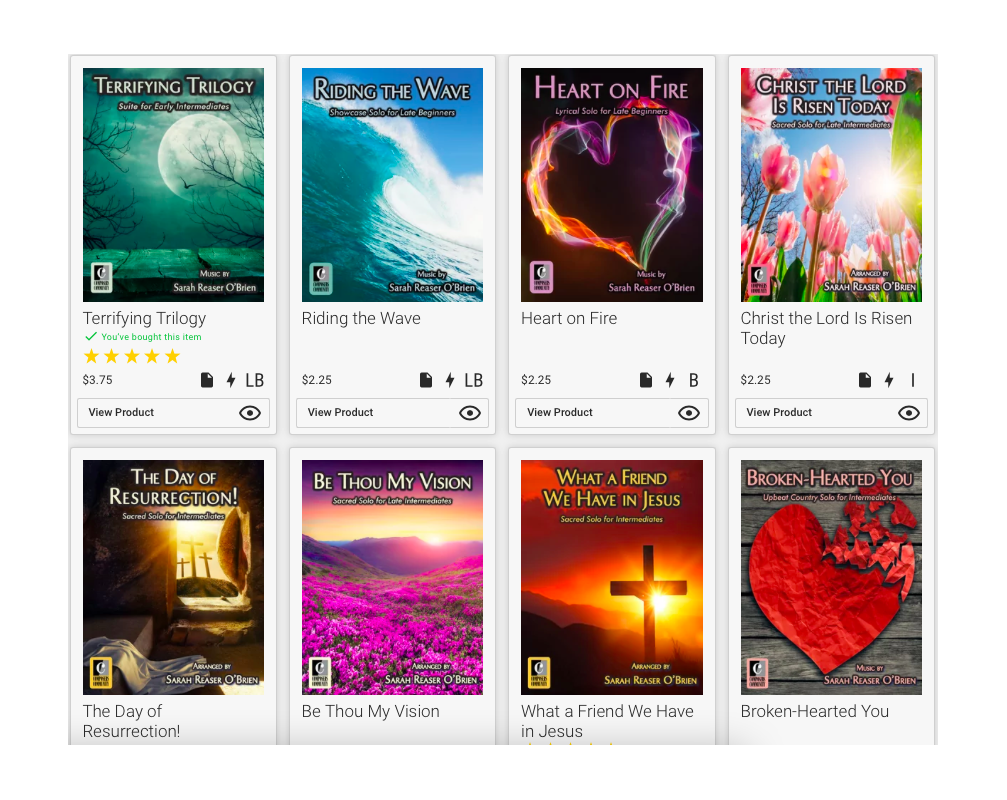
Task: Open the Terrifying Trilogy title link
Action: pyautogui.click(x=144, y=318)
